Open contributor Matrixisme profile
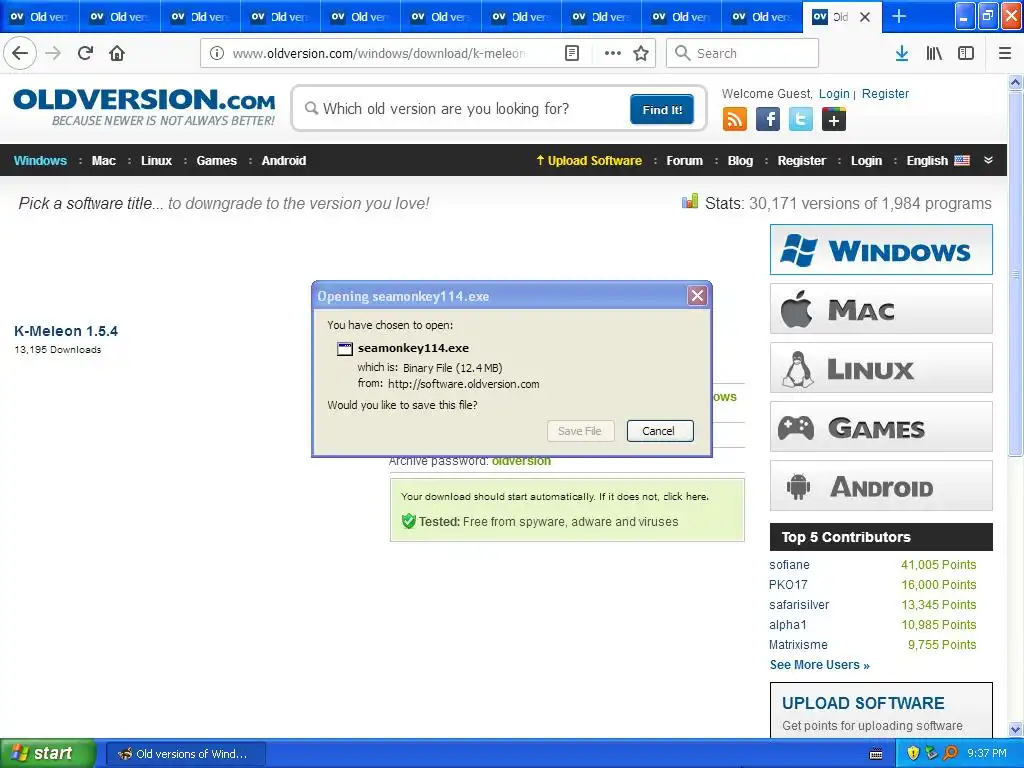Image resolution: width=1024 pixels, height=768 pixels. [x=798, y=645]
